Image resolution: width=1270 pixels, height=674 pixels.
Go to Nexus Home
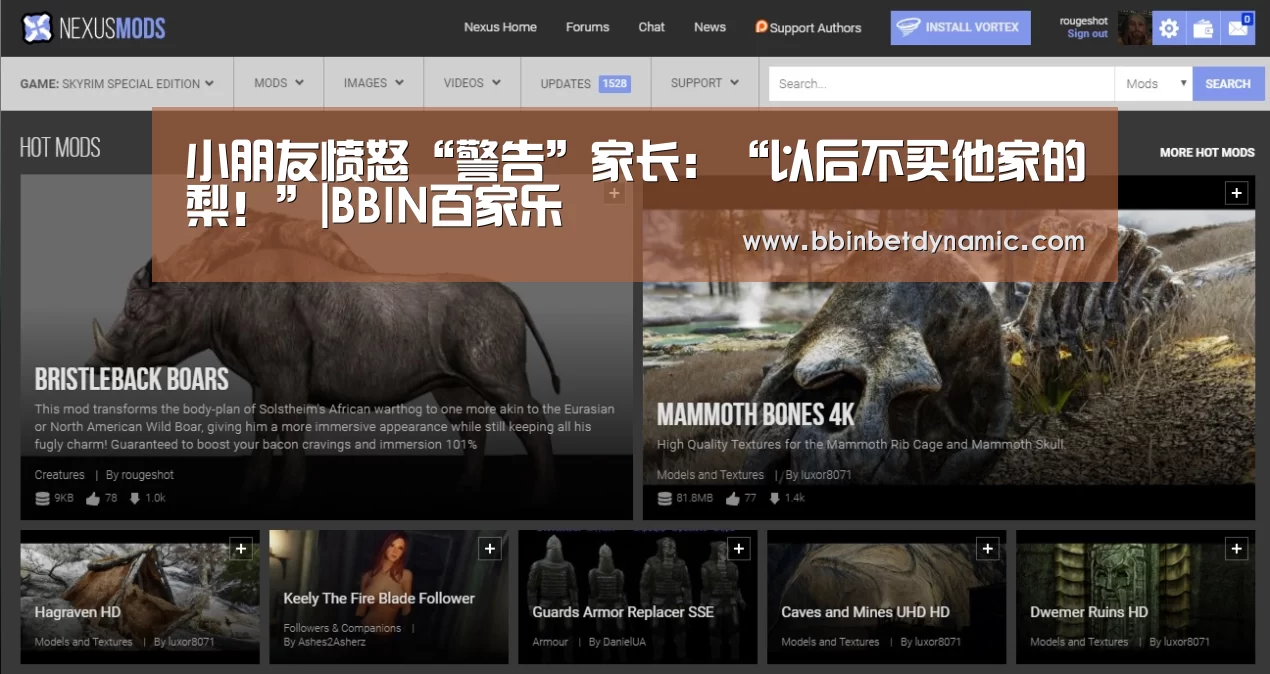(x=500, y=27)
